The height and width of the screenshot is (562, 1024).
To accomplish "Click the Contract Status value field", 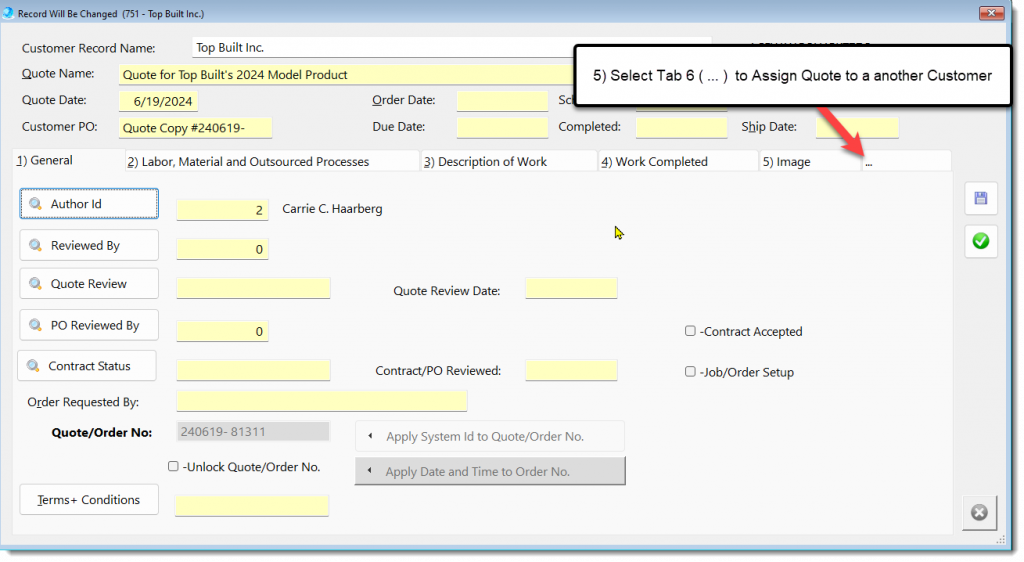I will click(x=253, y=370).
